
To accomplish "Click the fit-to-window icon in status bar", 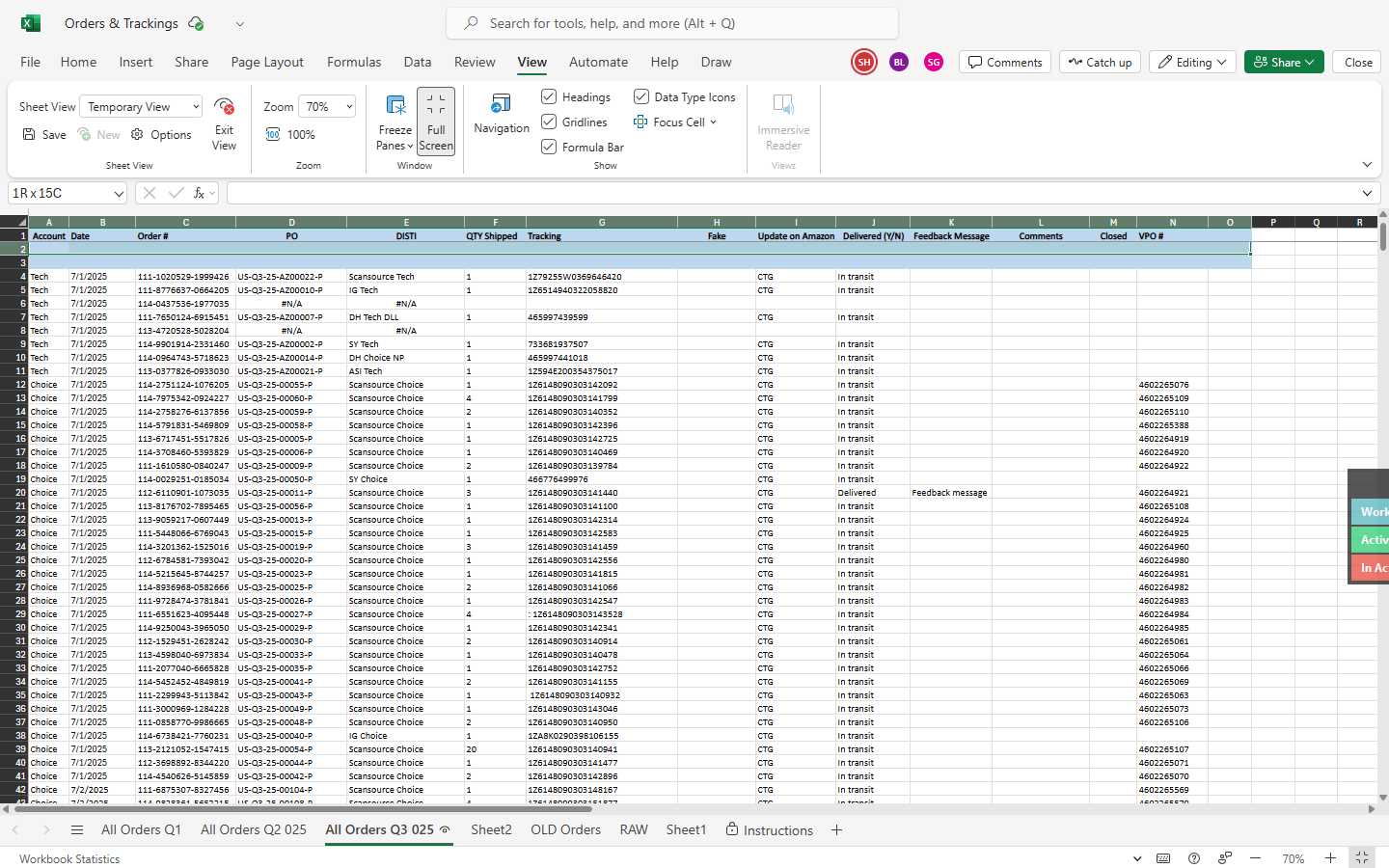I will [1361, 858].
